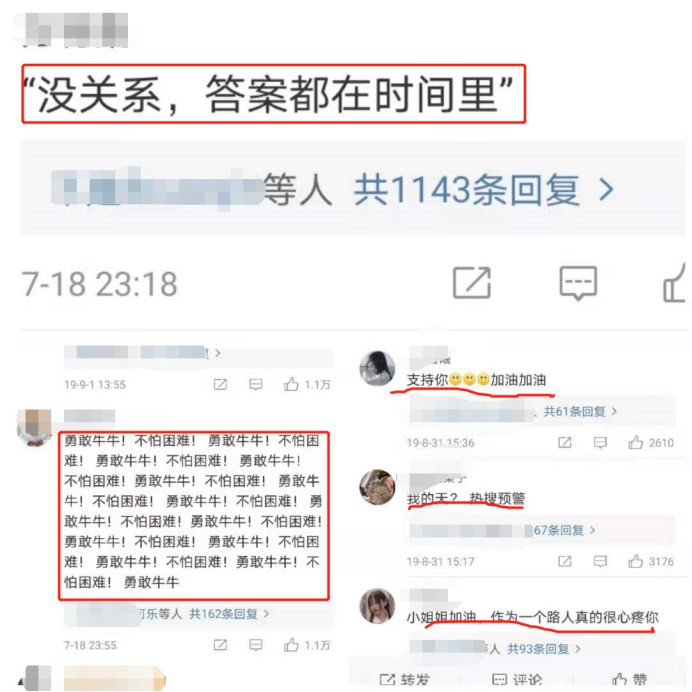The width and height of the screenshot is (692, 692).
Task: Like the 19-9-1 13:55 comment with 1.1万
Action: 306,384
